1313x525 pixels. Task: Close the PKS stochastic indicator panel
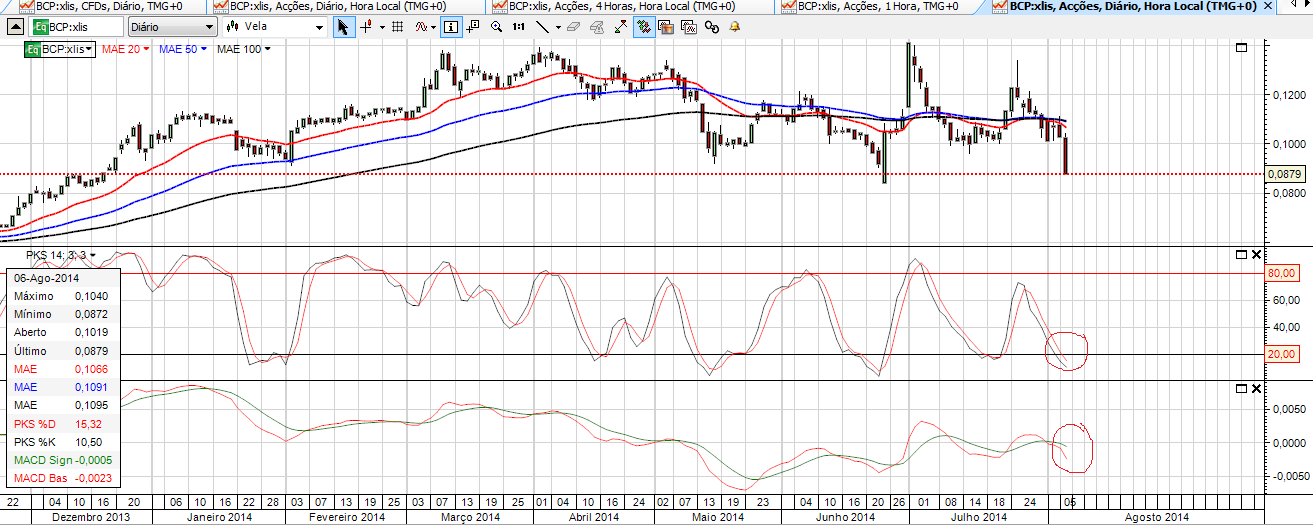pyautogui.click(x=1257, y=255)
